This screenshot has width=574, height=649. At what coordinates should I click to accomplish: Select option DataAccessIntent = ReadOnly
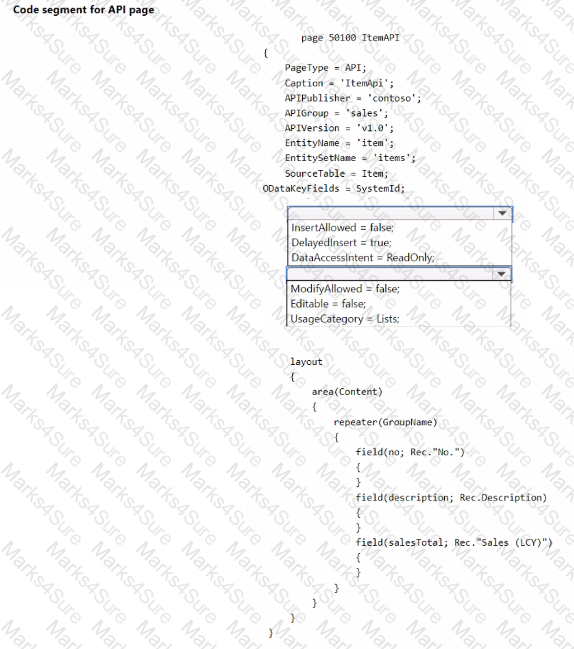(x=363, y=257)
